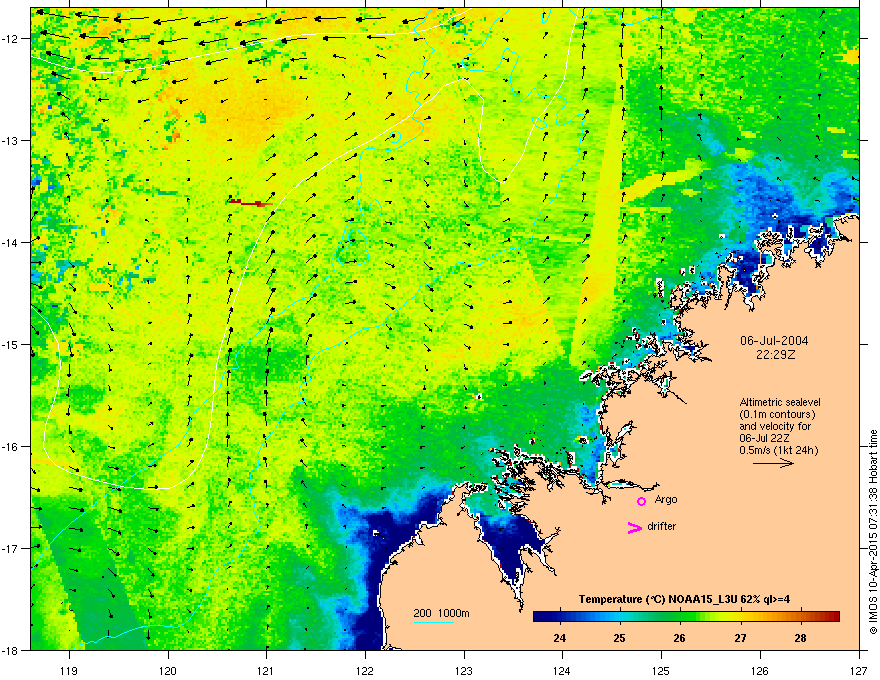
Task: Click the time label 22:29Z
Action: [775, 355]
